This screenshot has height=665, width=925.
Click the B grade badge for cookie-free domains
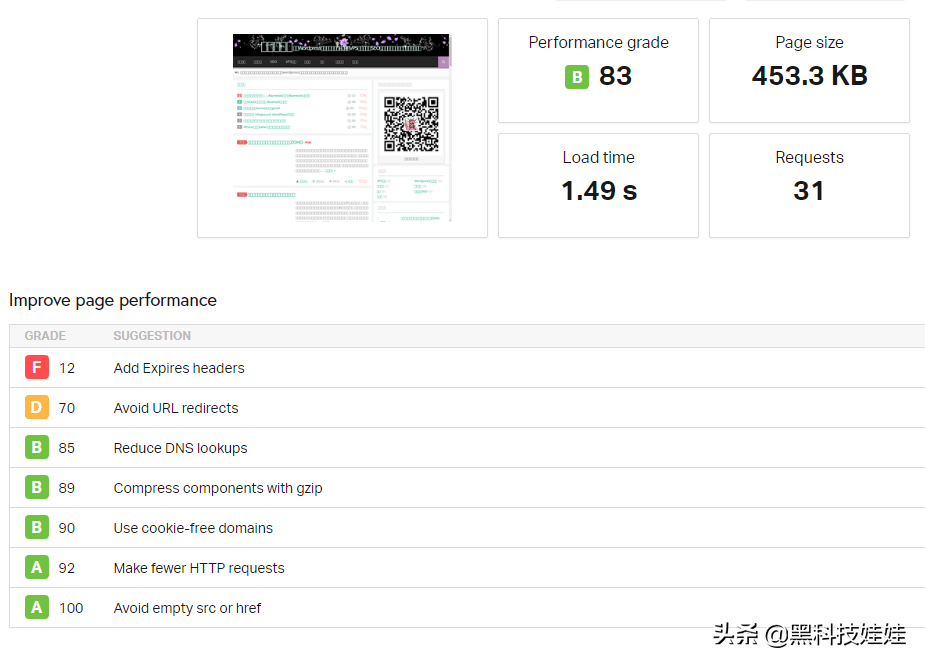37,528
